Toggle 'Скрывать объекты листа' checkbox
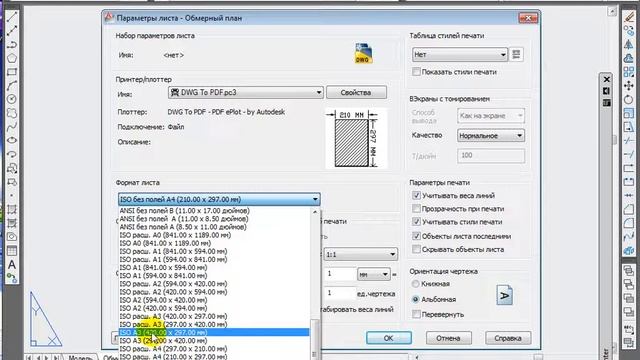Screen dimensions: 640x360 [416, 249]
